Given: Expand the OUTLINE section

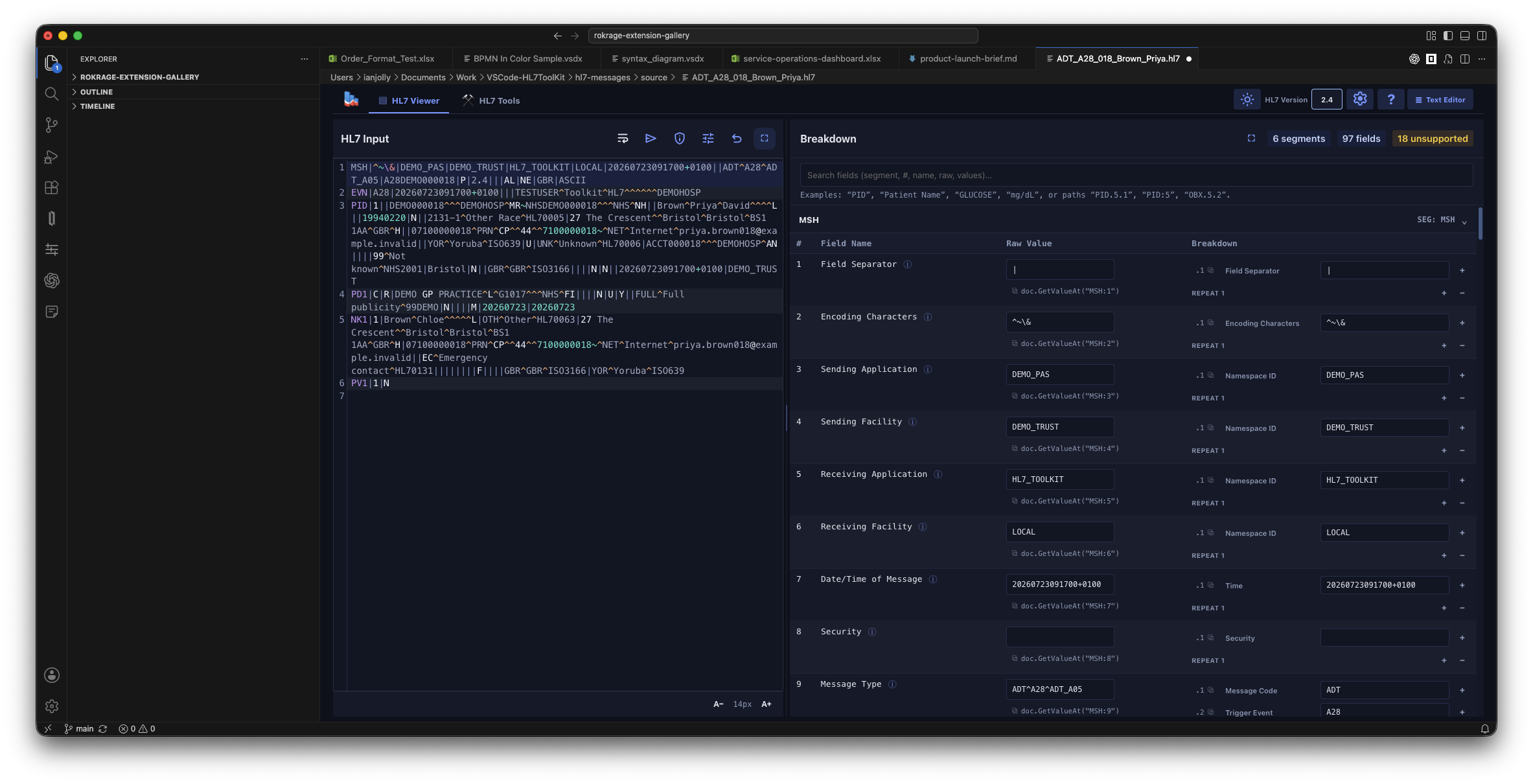Looking at the screenshot, I should (97, 92).
